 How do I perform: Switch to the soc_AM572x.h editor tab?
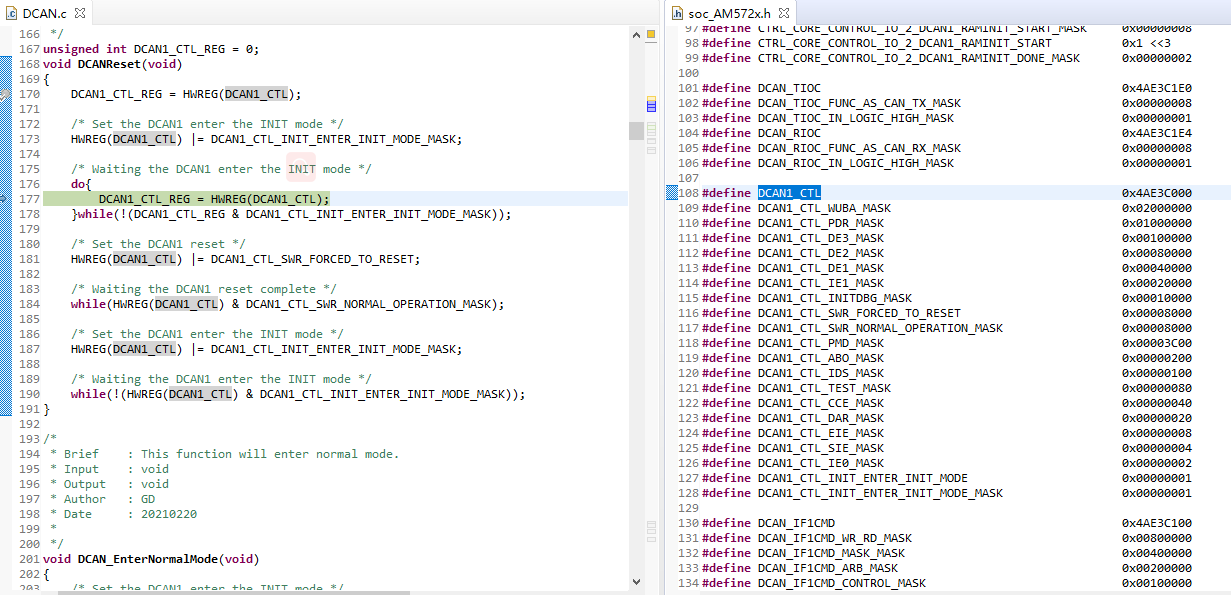[732, 13]
